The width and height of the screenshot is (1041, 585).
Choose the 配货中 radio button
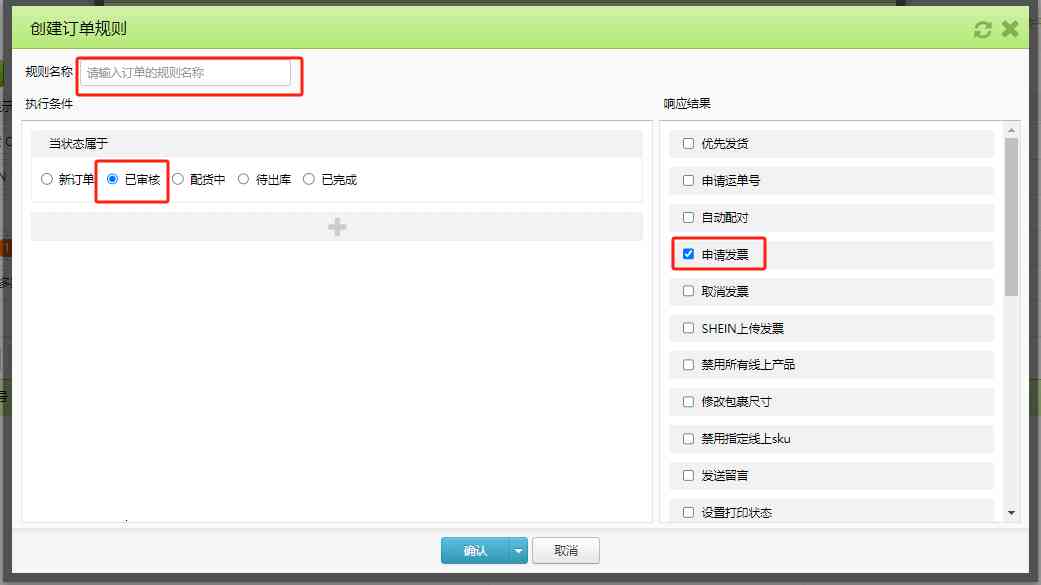[179, 180]
